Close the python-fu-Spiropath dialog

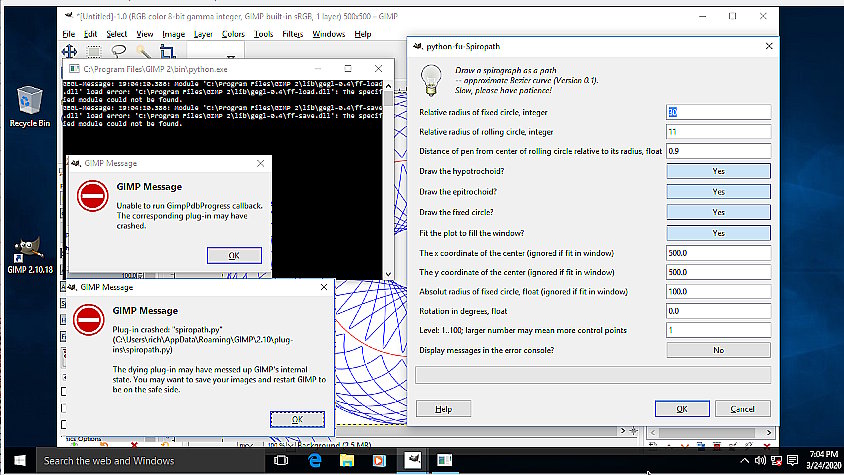tap(769, 46)
